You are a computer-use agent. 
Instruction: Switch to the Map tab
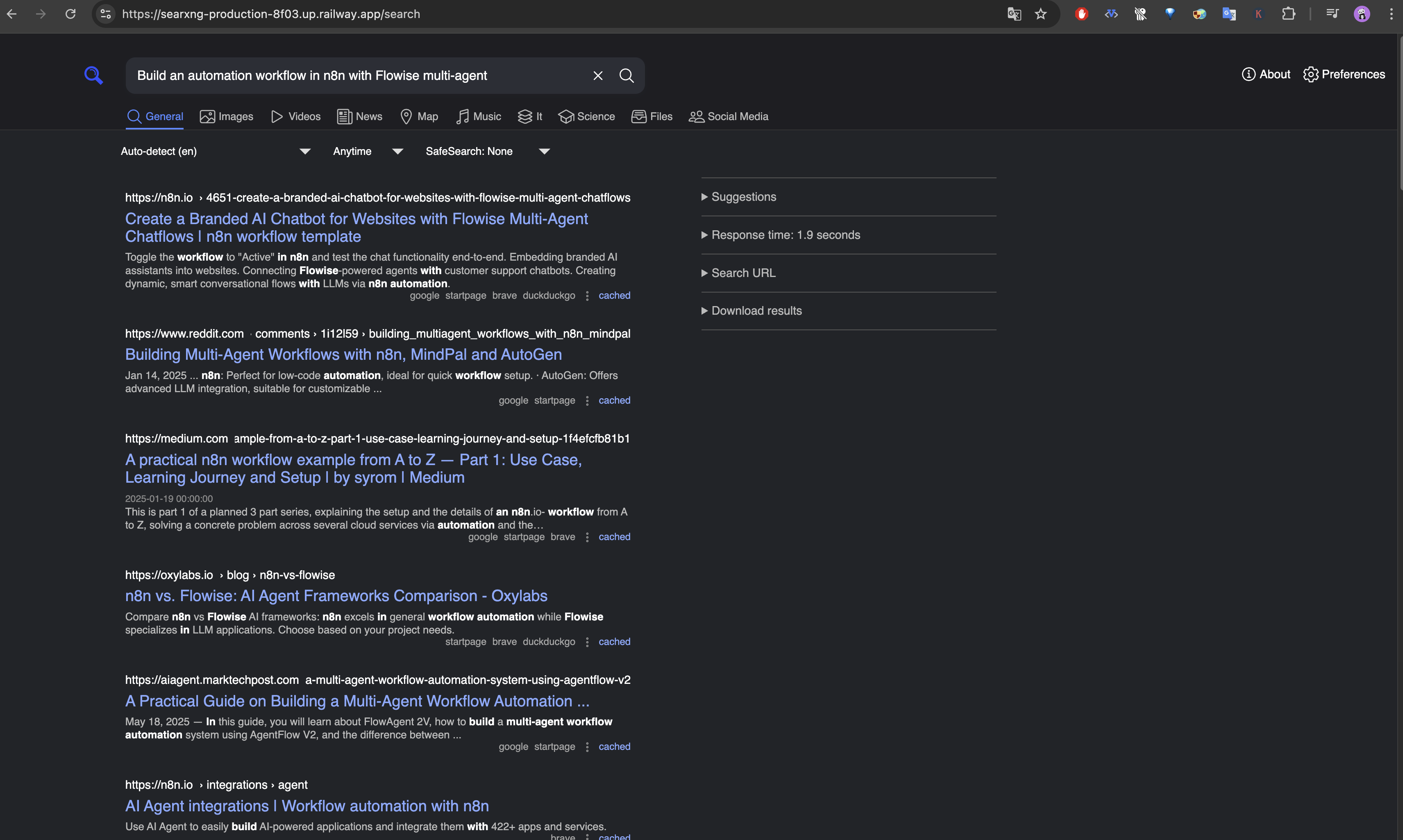pyautogui.click(x=419, y=116)
